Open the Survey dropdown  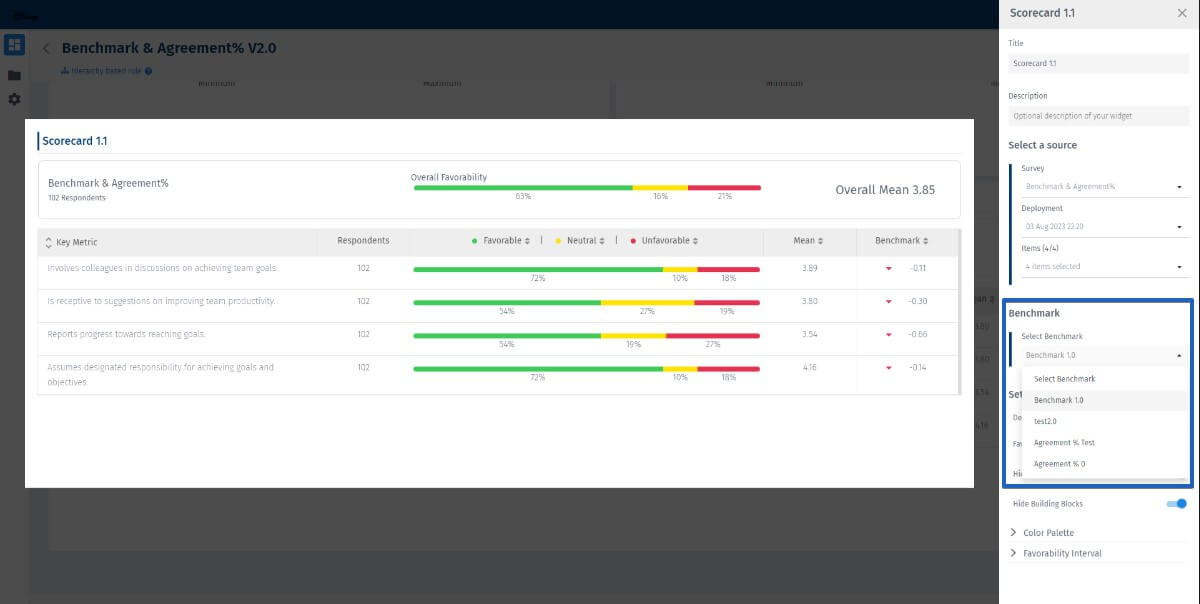[x=1104, y=187]
